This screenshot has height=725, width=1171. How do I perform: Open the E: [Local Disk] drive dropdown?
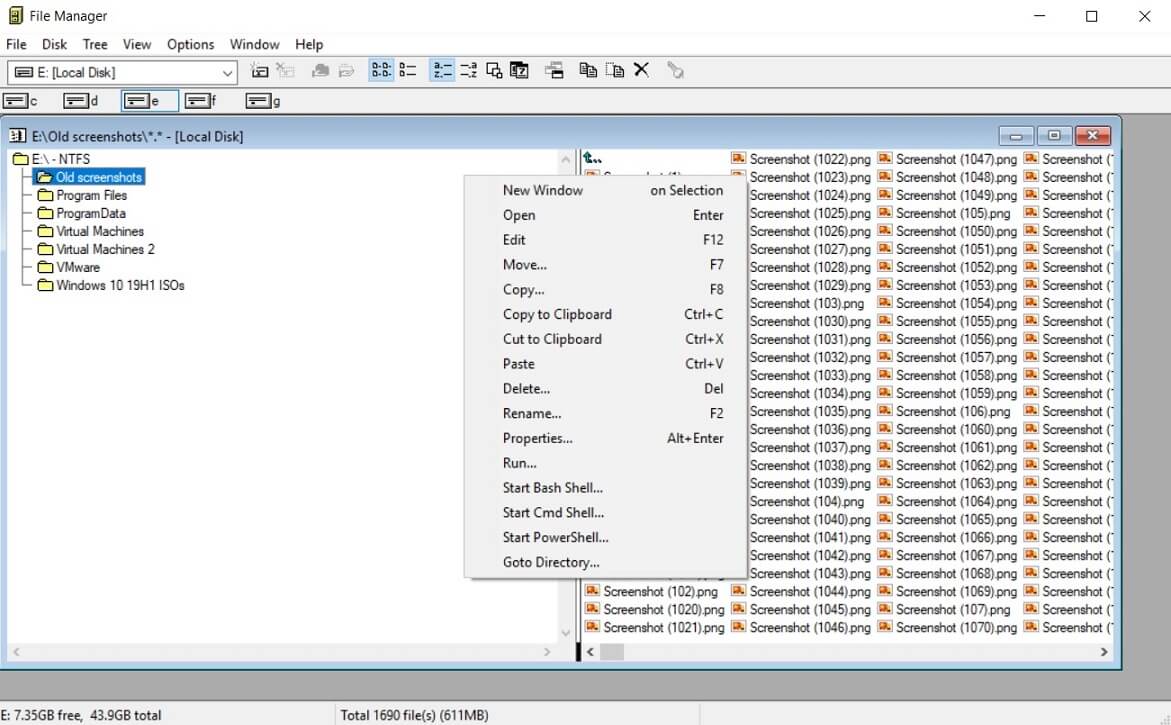tap(227, 72)
